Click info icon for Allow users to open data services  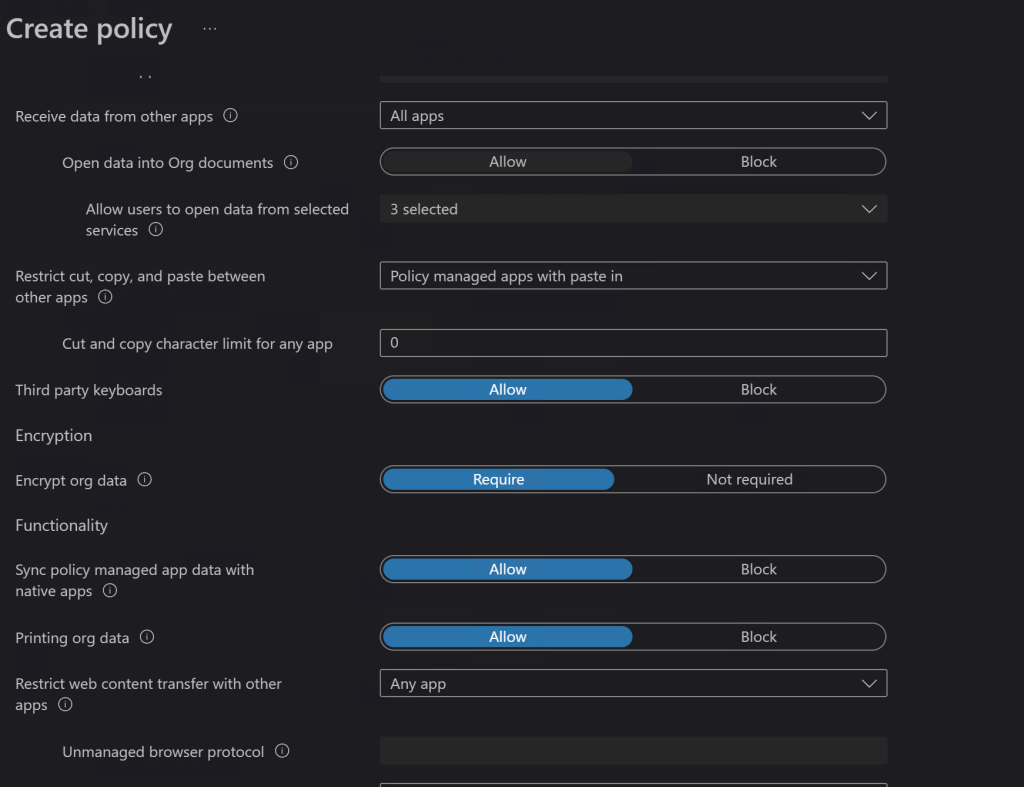156,230
